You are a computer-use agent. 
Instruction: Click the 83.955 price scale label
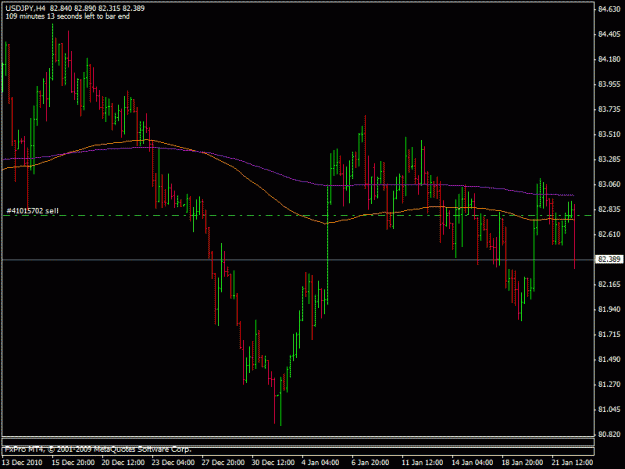pos(609,84)
